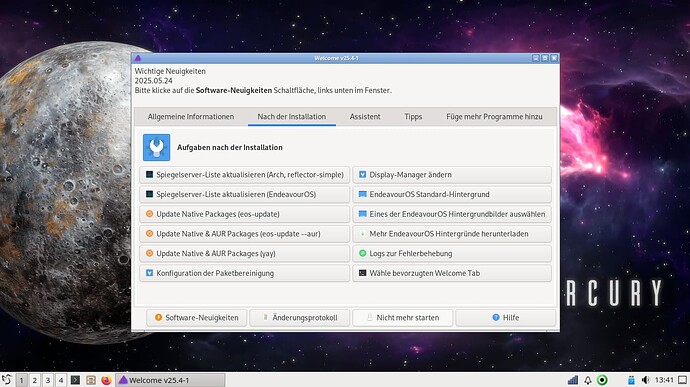Open the Assistent tab
Screen dimensions: 690x387
365,117
